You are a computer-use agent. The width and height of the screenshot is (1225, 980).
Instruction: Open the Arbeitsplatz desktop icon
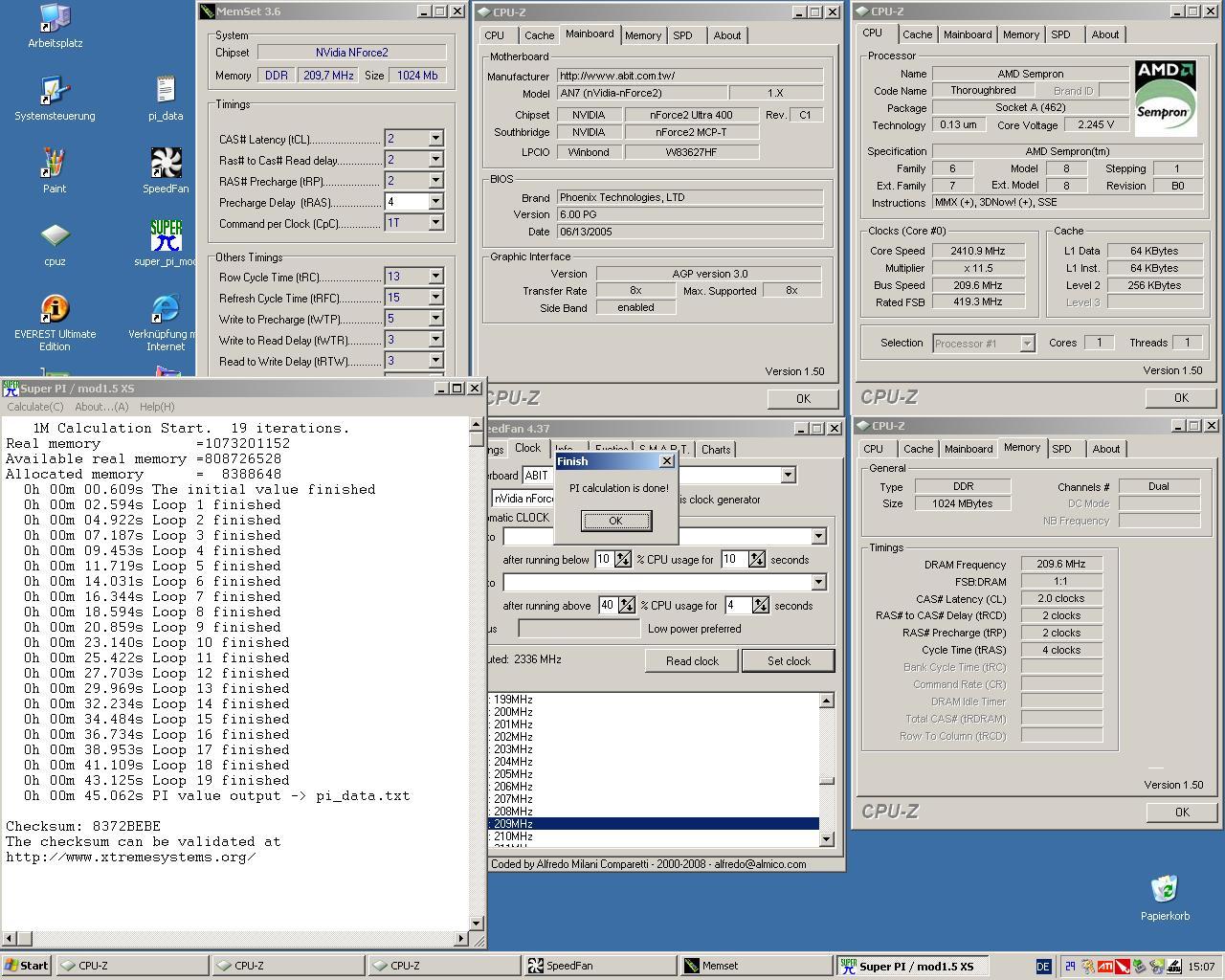coord(55,17)
